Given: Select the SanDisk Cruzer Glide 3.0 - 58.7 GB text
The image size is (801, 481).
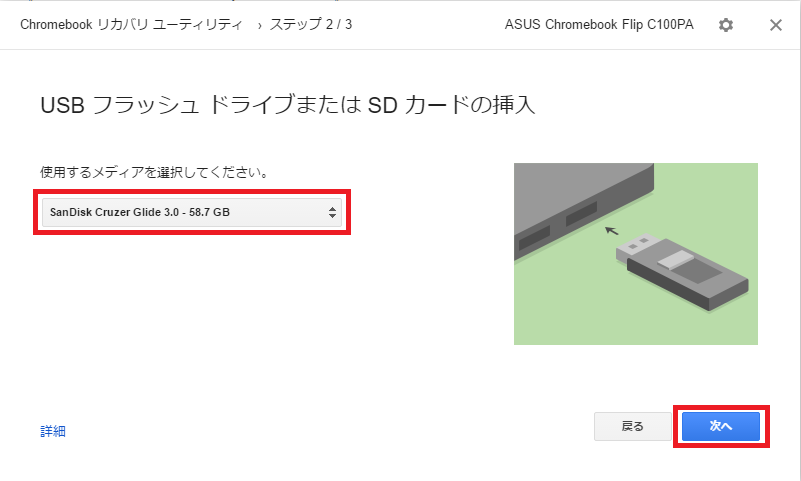Looking at the screenshot, I should coord(140,212).
